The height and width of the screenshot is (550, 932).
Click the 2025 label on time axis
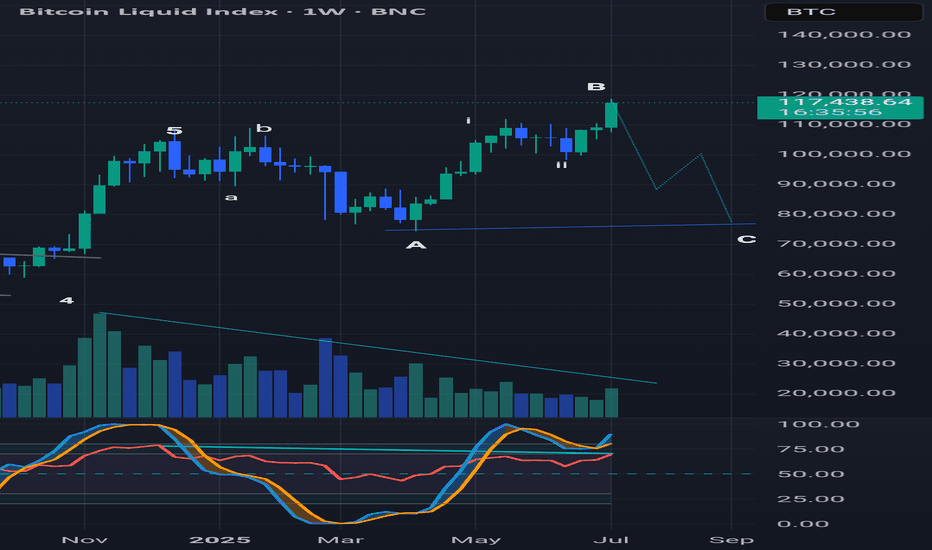click(x=219, y=540)
